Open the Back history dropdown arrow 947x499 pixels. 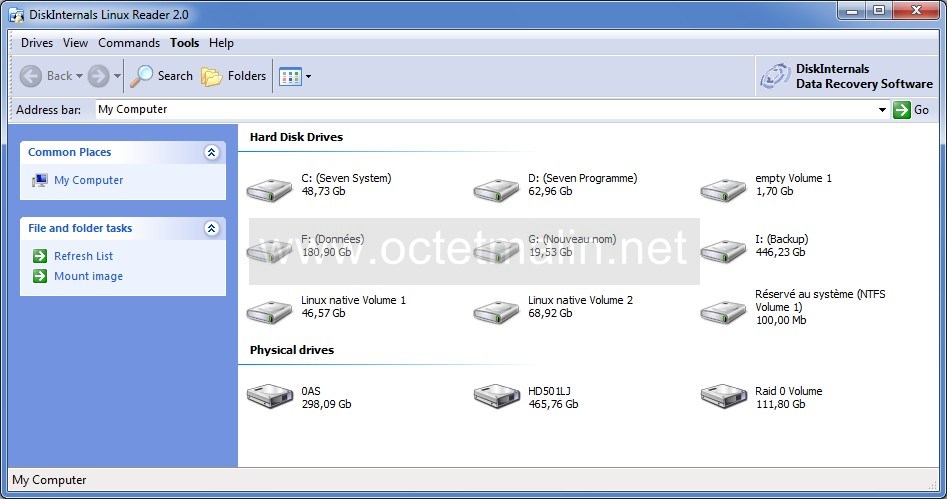(x=79, y=76)
